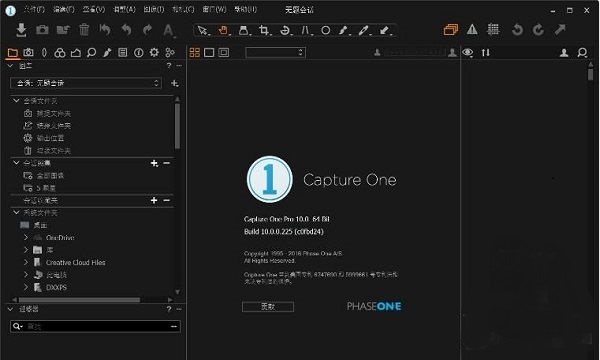600x360 pixels.
Task: Toggle the single primary view mode
Action: tap(209, 52)
